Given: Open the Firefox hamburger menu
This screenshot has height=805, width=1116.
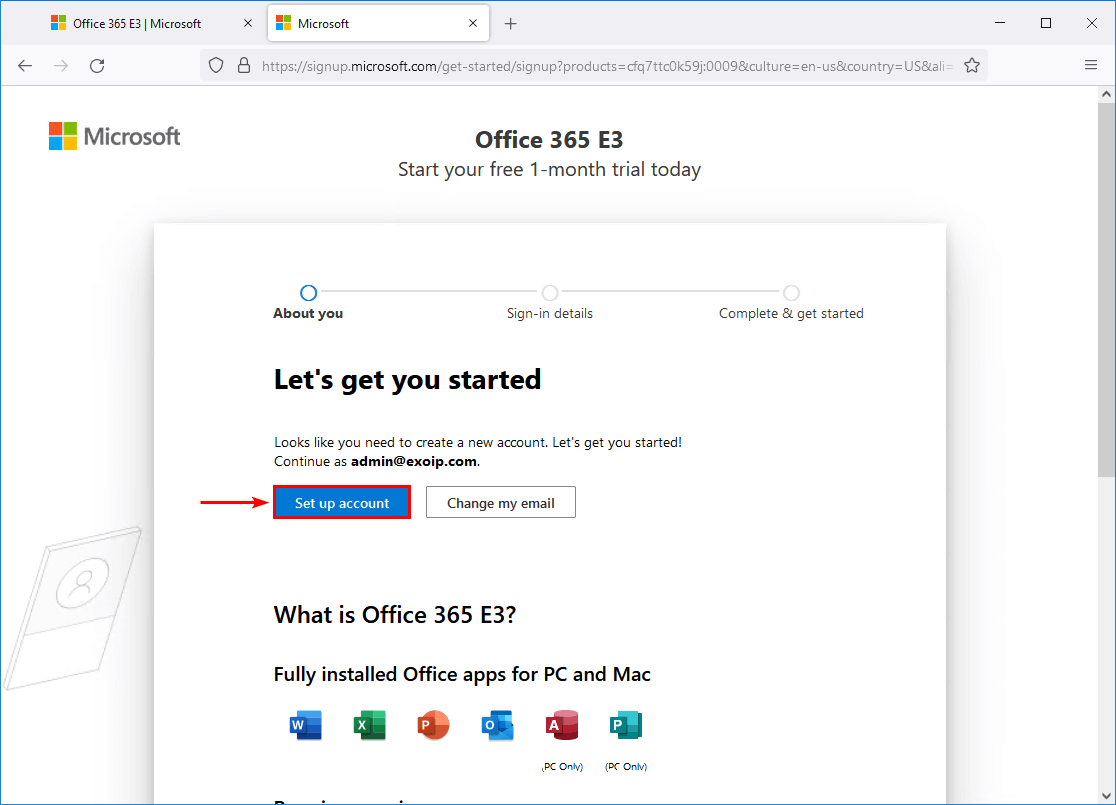Looking at the screenshot, I should click(1090, 65).
